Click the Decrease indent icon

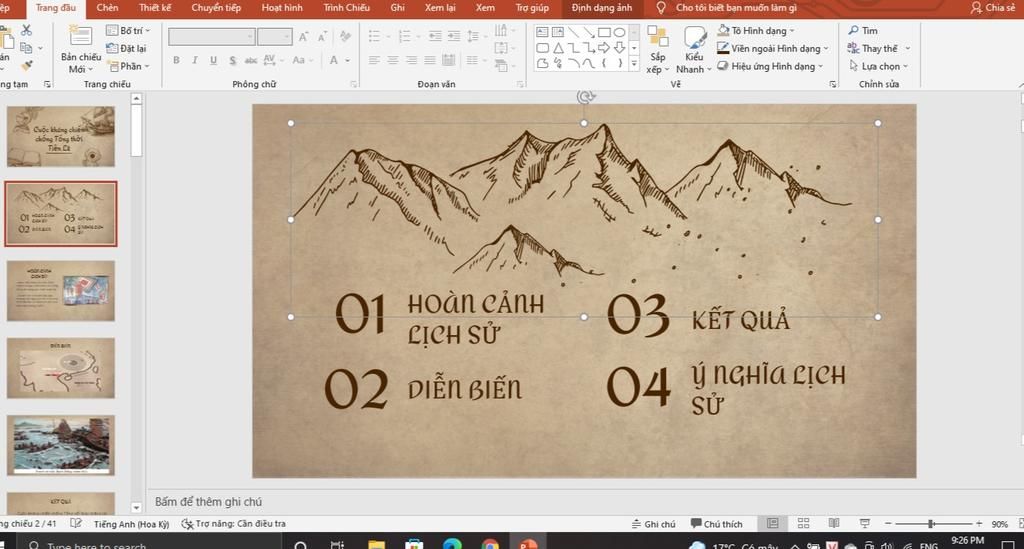pyautogui.click(x=435, y=36)
